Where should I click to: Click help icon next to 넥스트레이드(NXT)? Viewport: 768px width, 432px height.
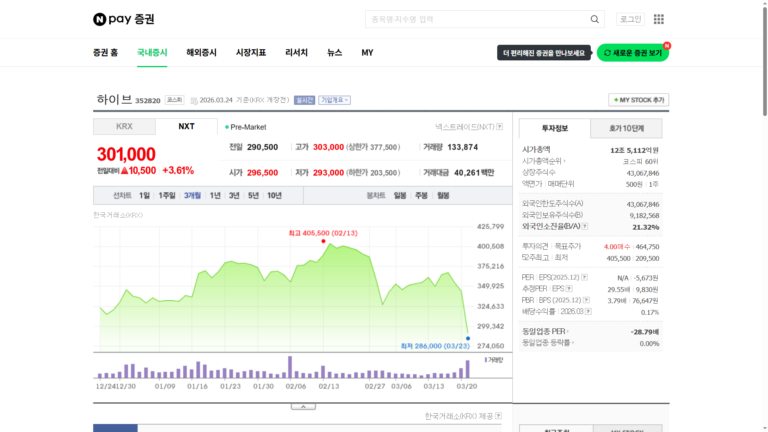(500, 127)
